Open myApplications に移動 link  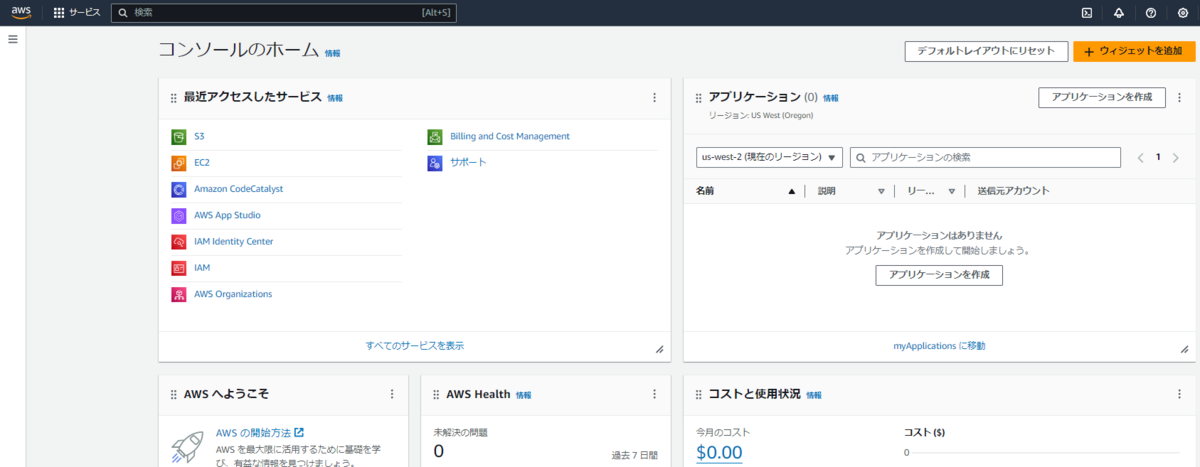939,345
